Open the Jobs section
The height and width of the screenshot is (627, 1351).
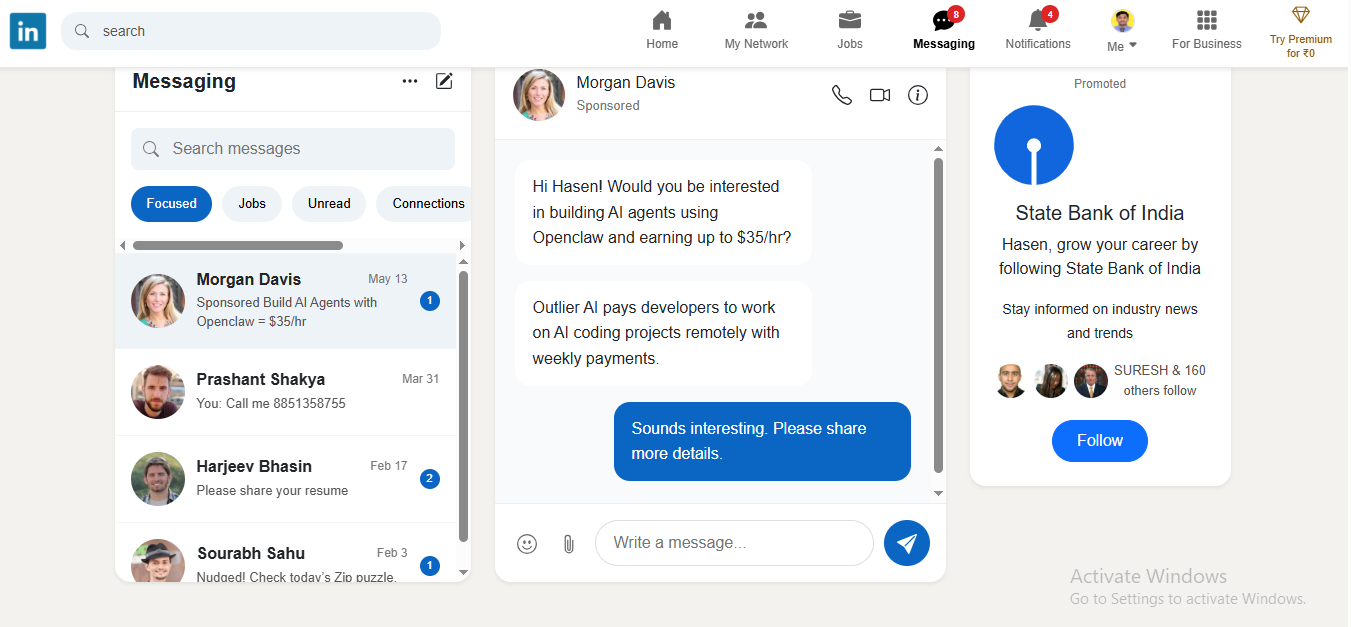click(x=850, y=30)
